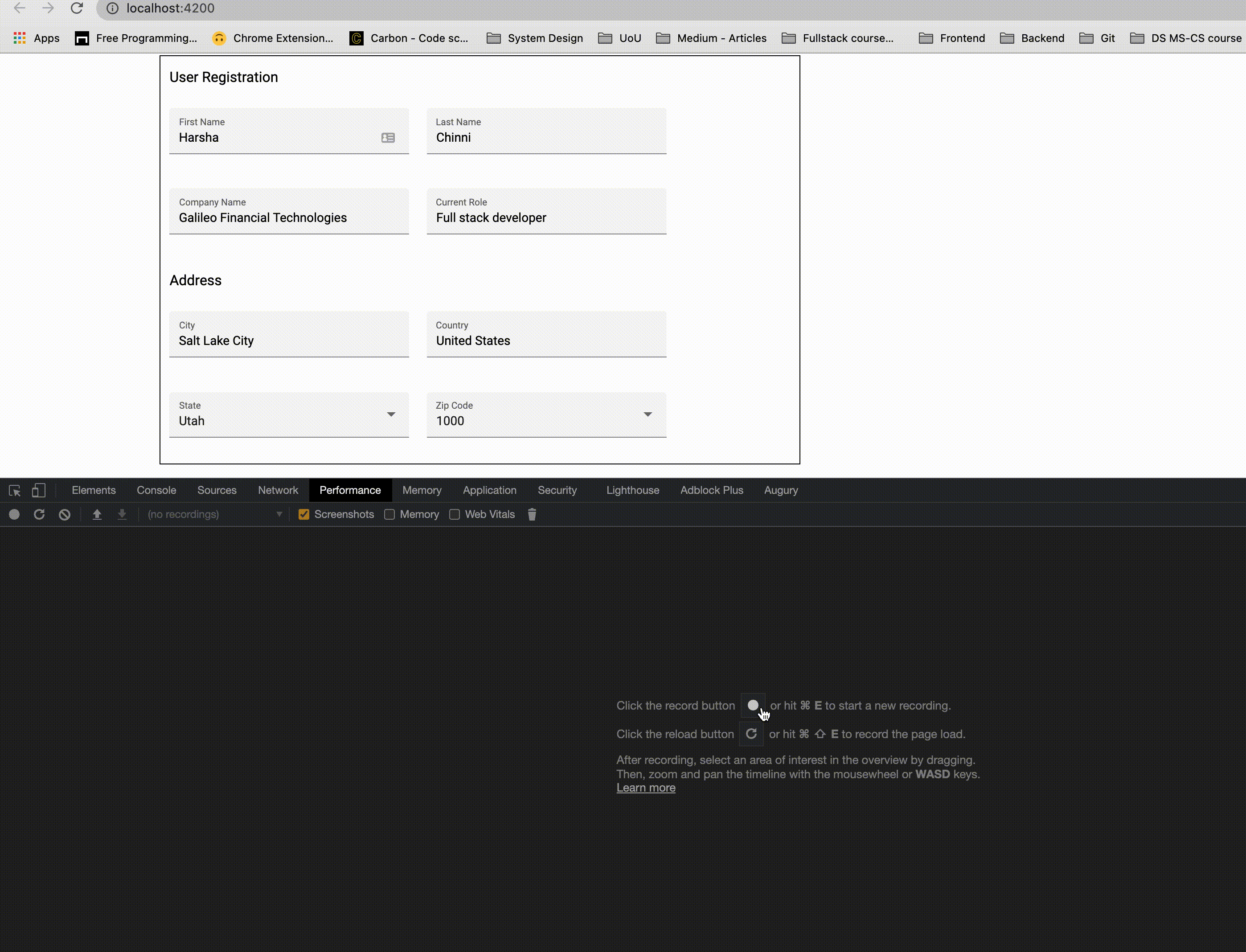1246x952 pixels.
Task: Follow the Learn more link
Action: (x=646, y=788)
